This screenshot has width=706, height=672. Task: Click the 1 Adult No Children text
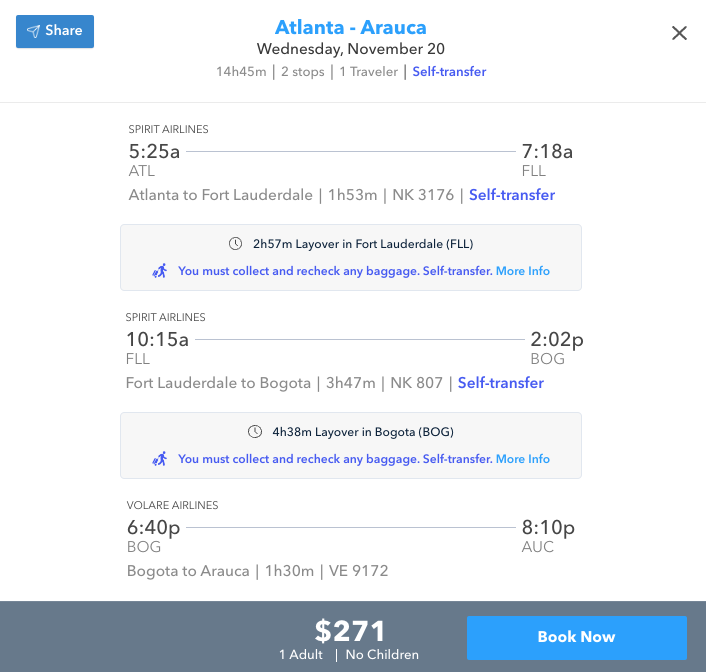[x=349, y=655]
